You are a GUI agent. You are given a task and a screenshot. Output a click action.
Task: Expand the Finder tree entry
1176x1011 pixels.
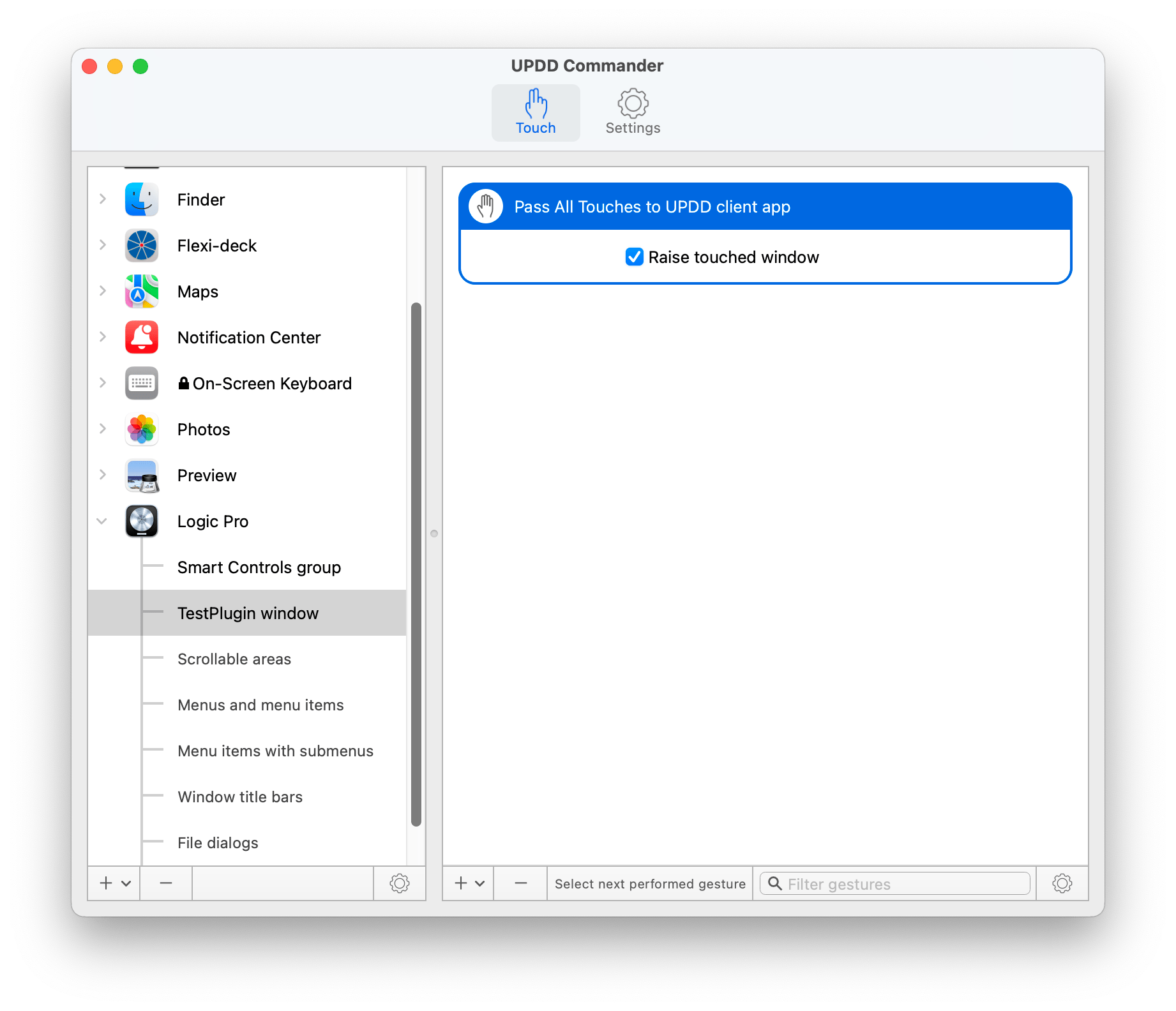[102, 199]
